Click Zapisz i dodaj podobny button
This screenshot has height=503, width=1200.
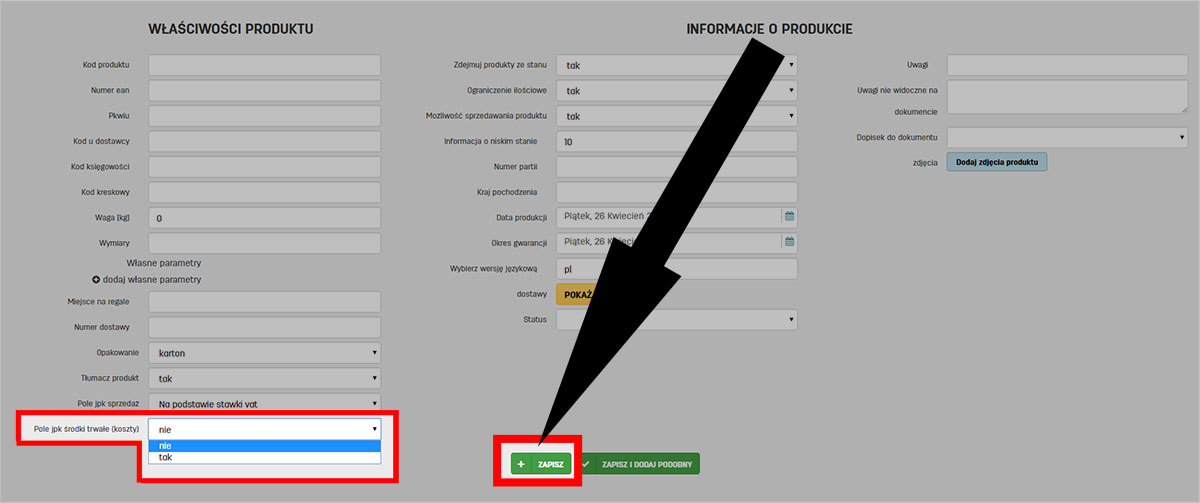click(640, 464)
